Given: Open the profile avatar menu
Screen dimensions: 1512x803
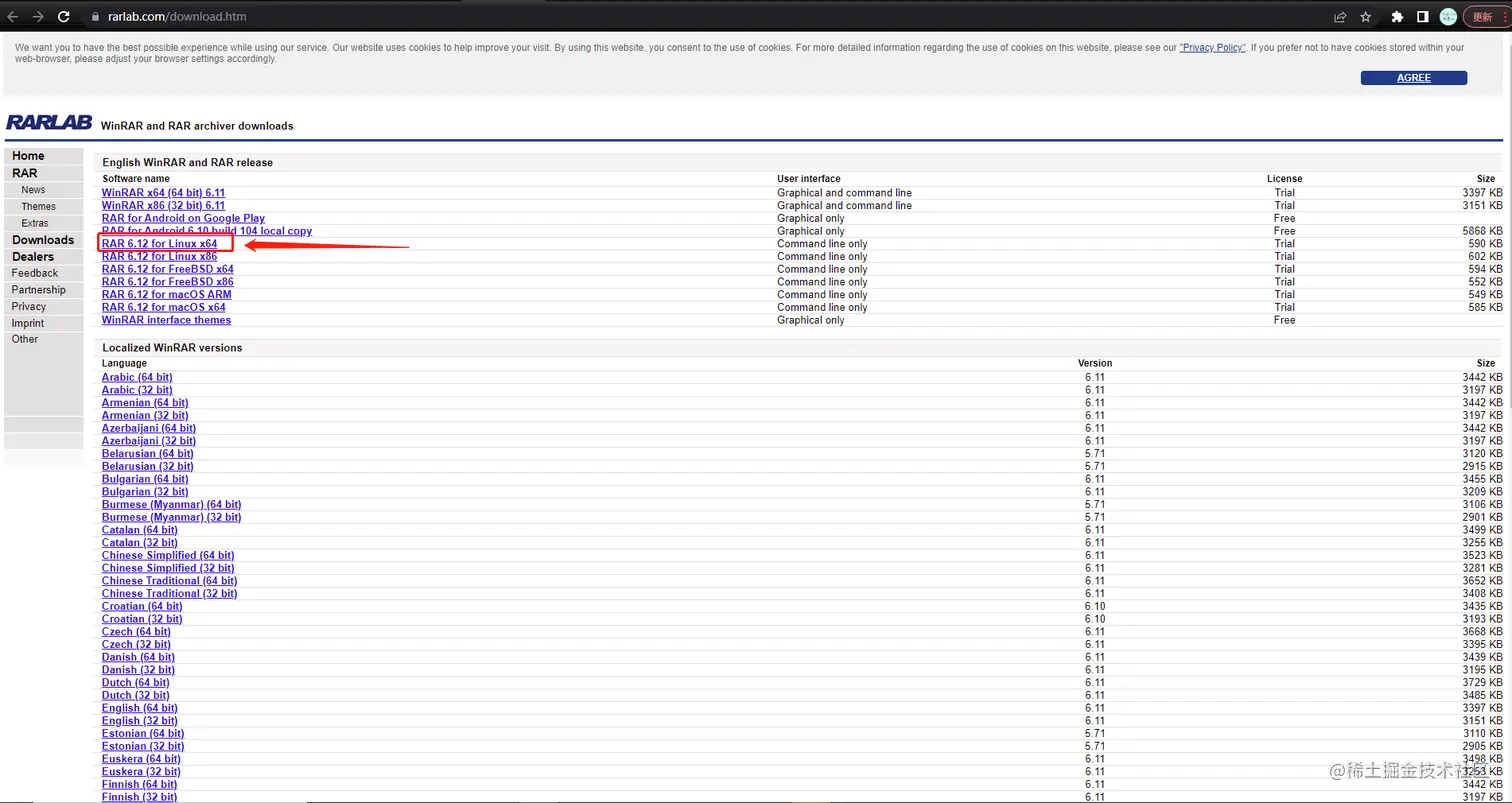Looking at the screenshot, I should click(x=1448, y=17).
